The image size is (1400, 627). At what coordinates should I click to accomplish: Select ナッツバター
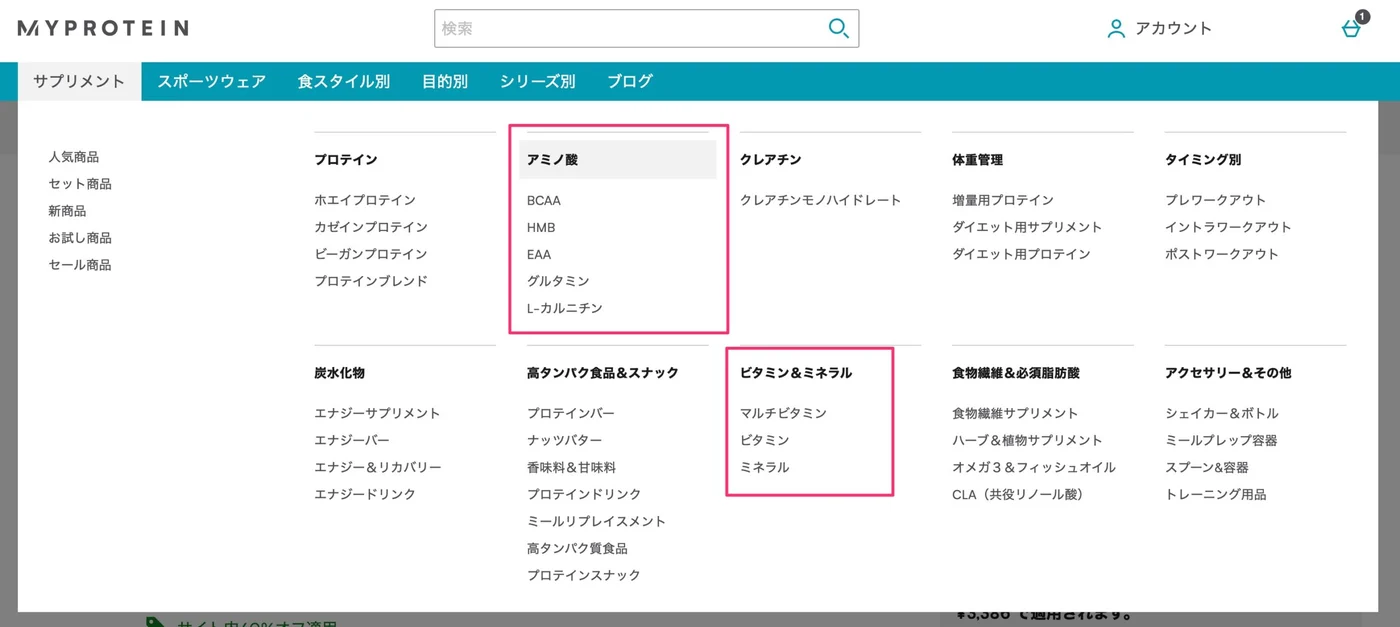[x=565, y=440]
